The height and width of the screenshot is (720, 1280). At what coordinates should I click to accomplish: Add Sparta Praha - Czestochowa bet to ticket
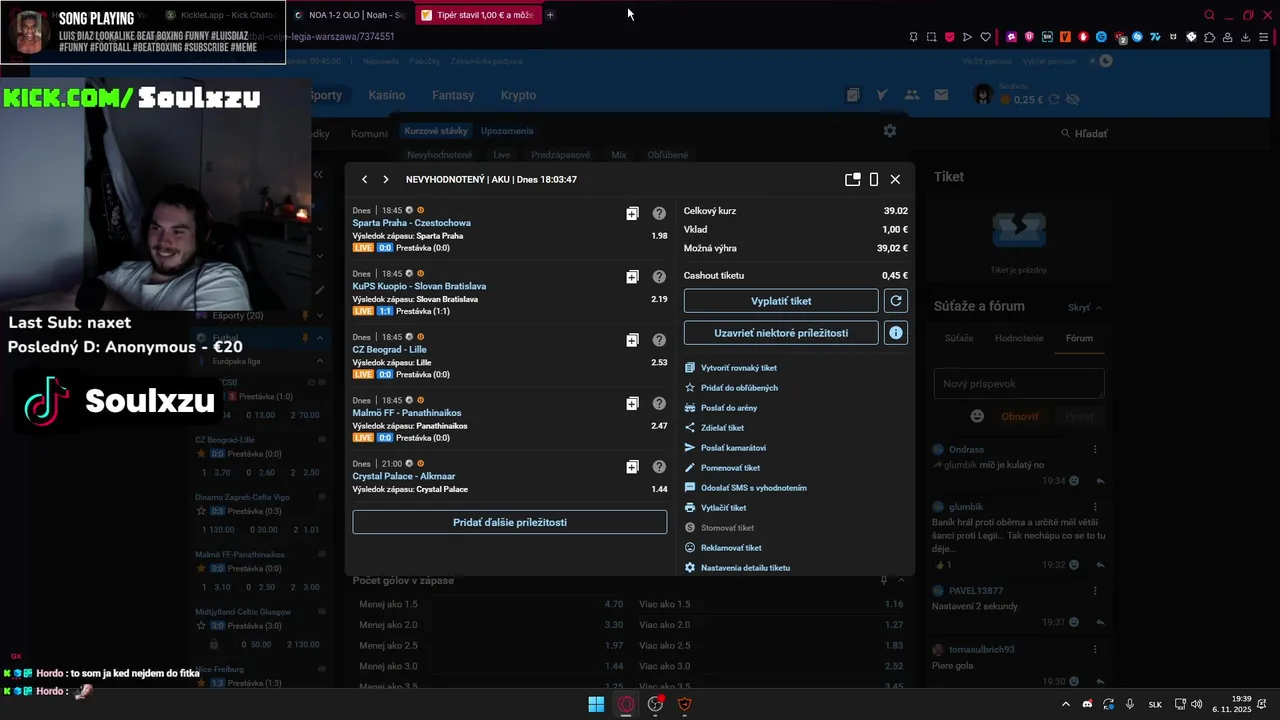[x=632, y=213]
